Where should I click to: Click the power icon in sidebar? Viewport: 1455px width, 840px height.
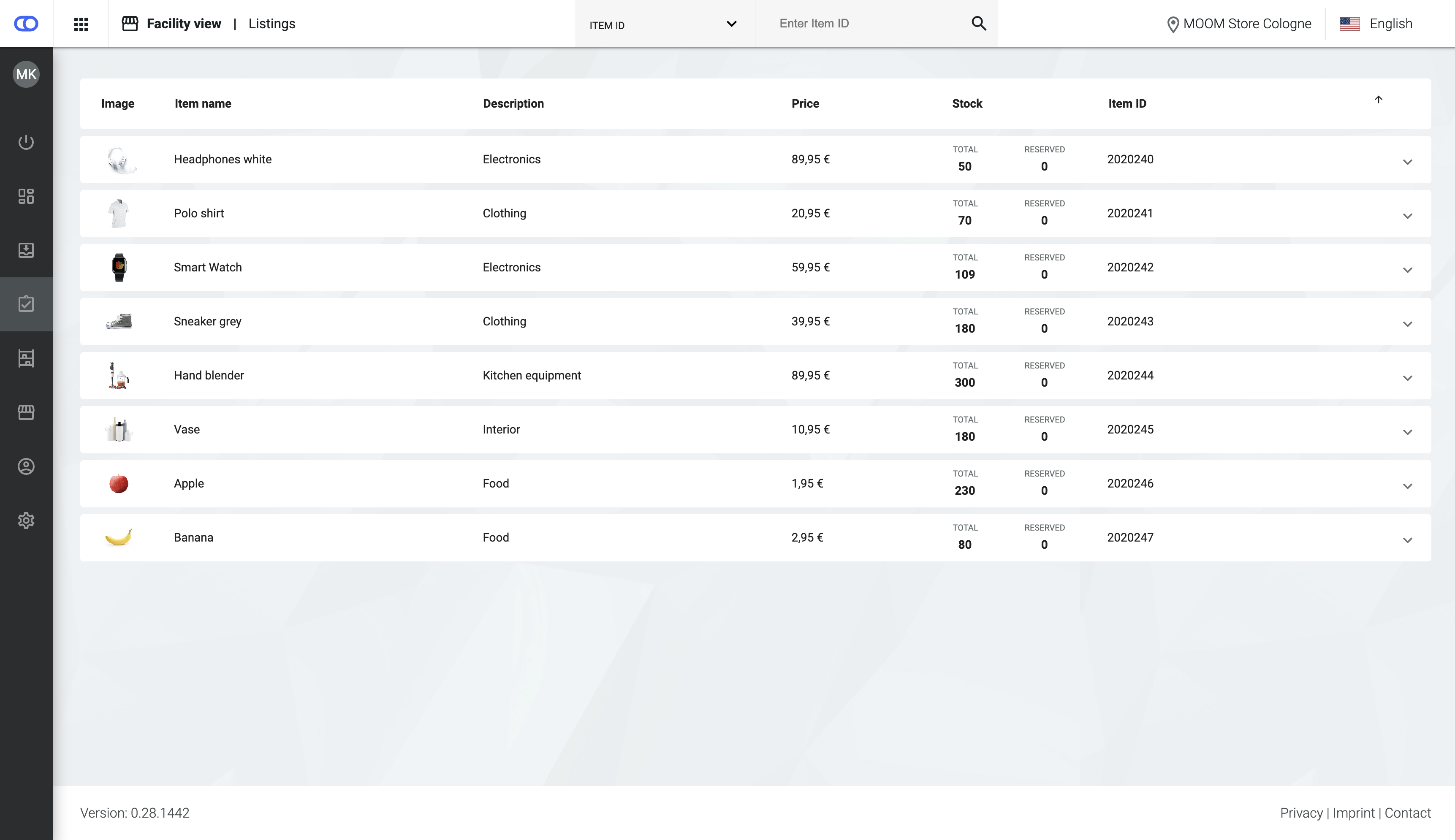26,142
